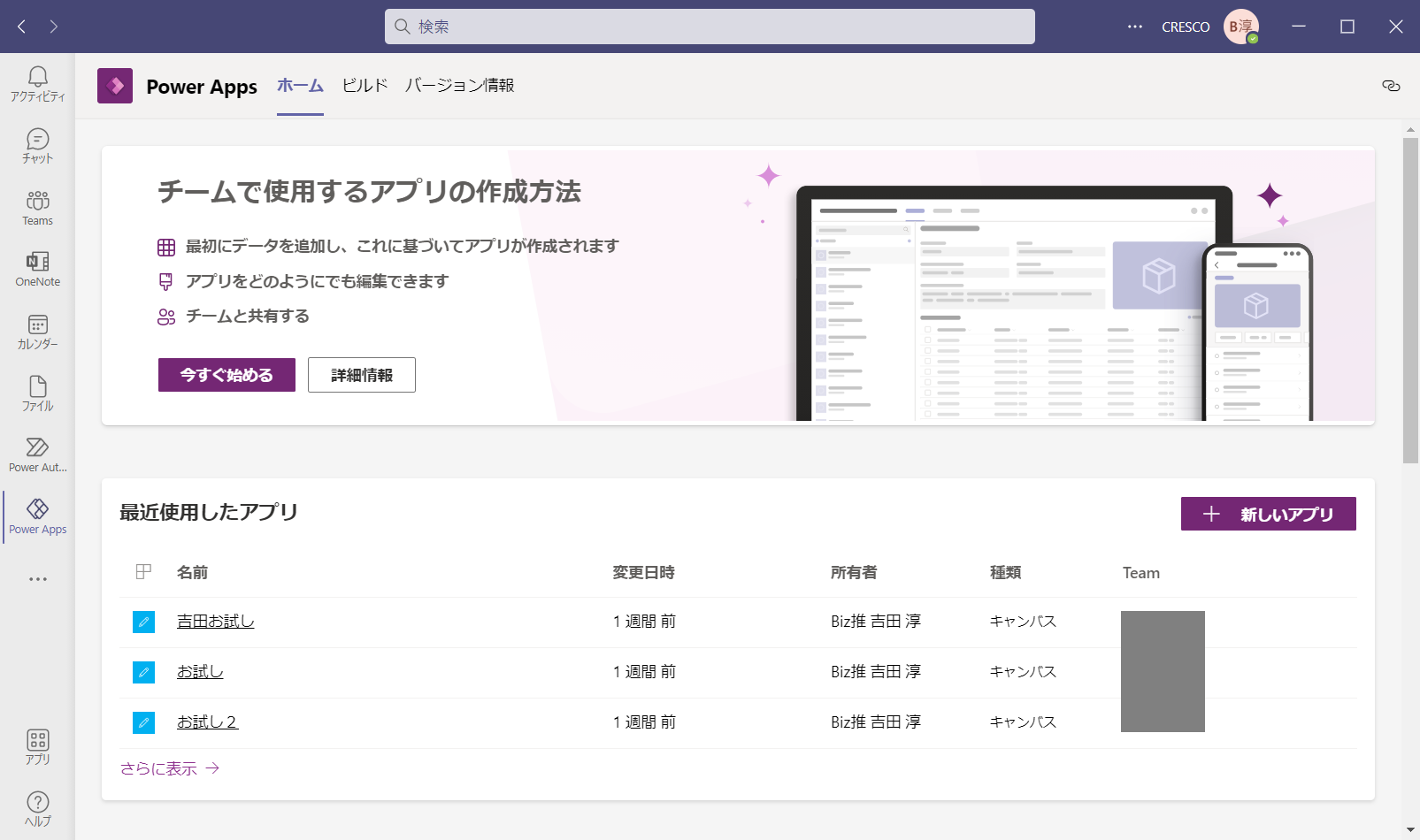
Task: Open ファイル in the sidebar
Action: (x=37, y=393)
